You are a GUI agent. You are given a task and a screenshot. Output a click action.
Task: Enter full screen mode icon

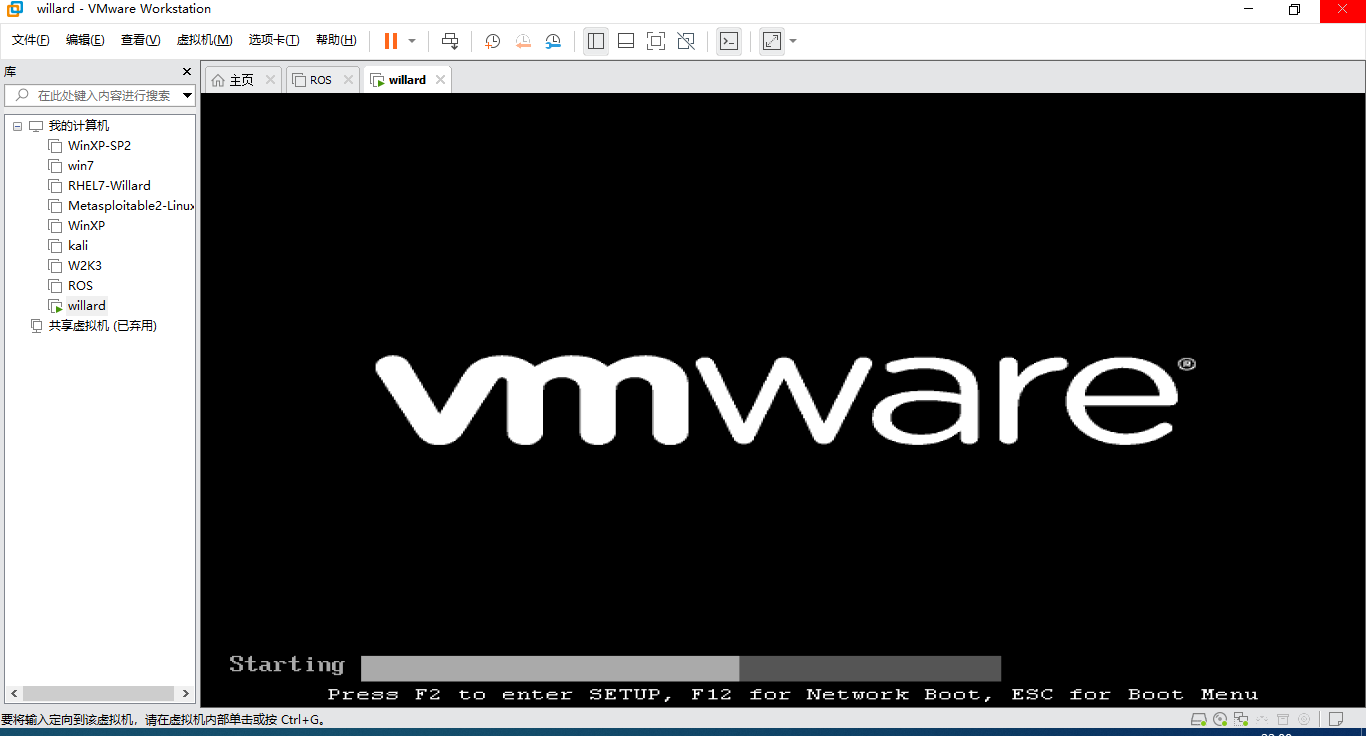[656, 41]
